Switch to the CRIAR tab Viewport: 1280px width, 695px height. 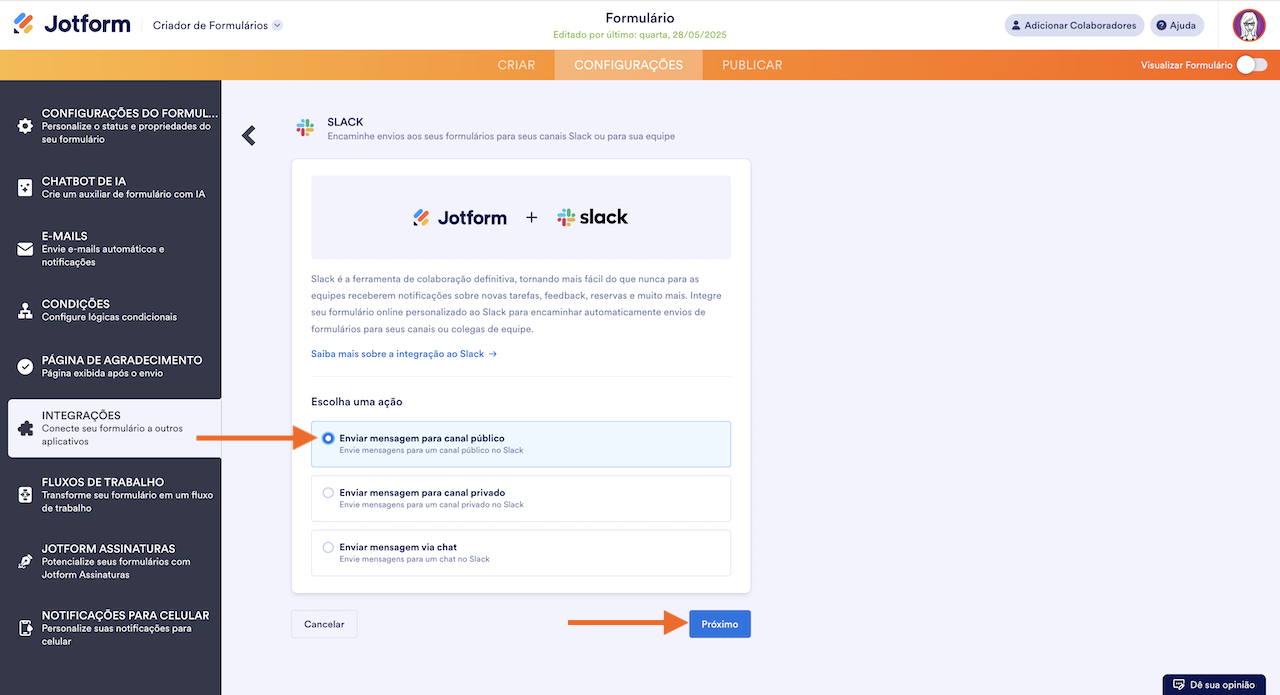516,65
